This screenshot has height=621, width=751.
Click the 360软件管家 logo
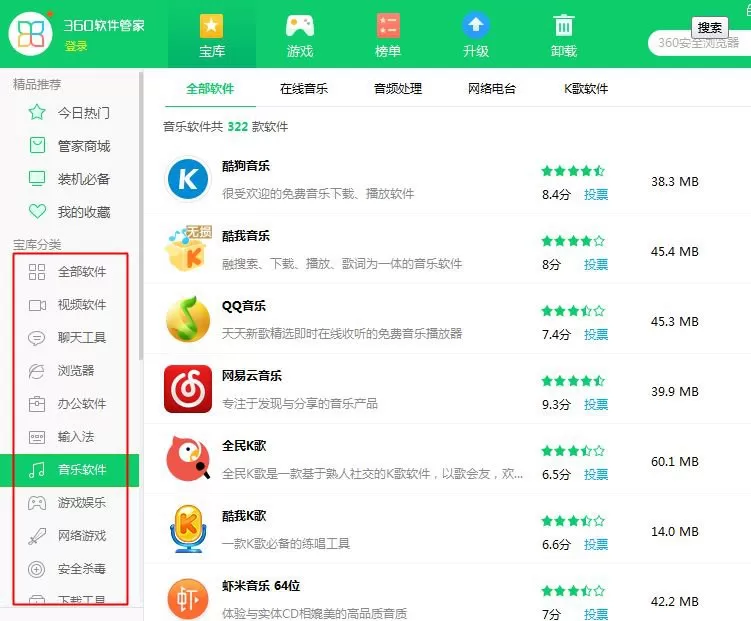click(x=31, y=34)
